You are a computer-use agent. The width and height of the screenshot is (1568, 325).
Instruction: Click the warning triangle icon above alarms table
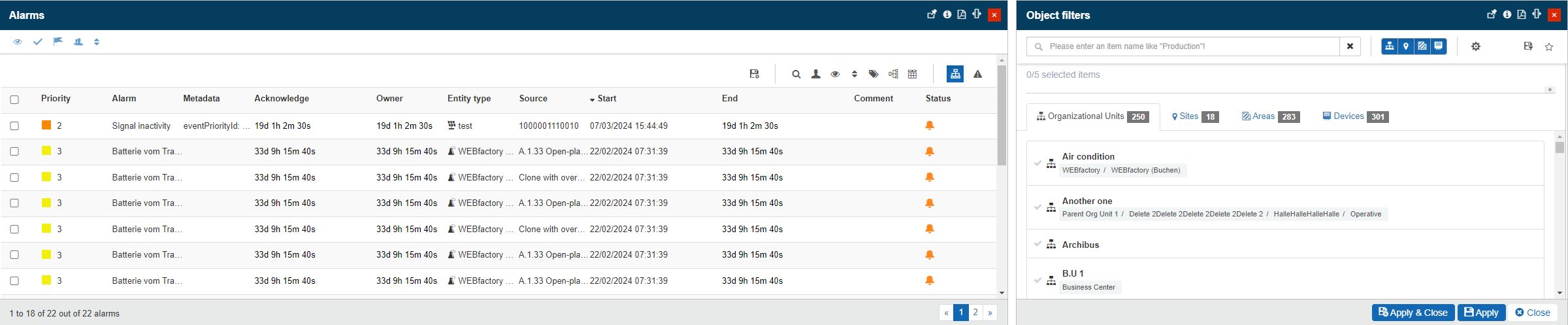click(977, 74)
